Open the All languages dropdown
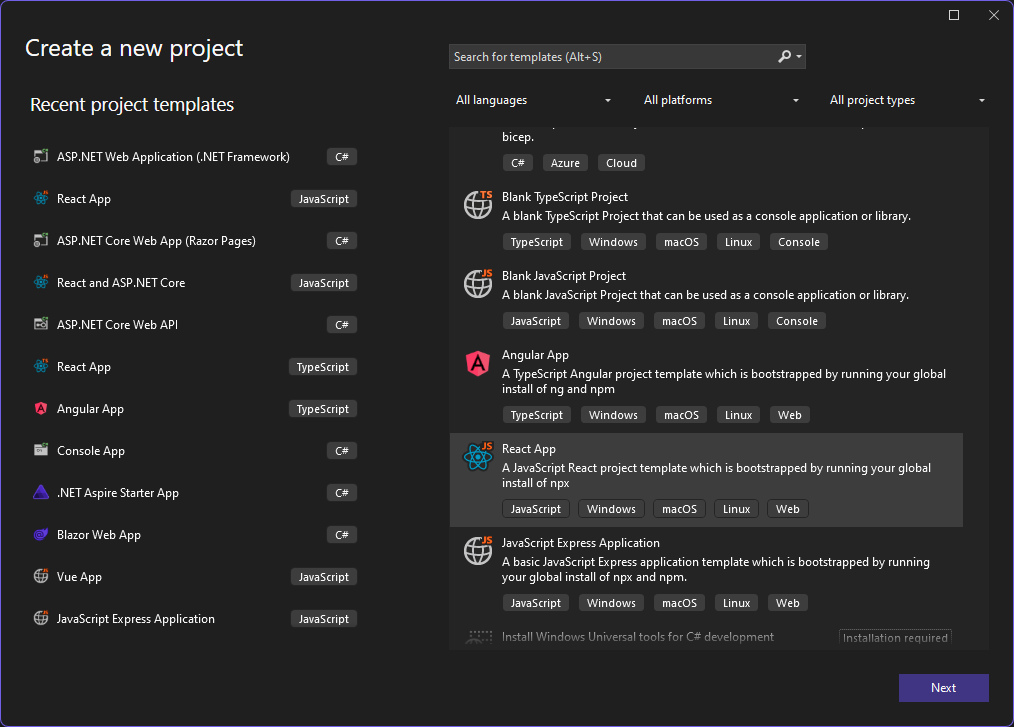1014x727 pixels. (x=532, y=100)
